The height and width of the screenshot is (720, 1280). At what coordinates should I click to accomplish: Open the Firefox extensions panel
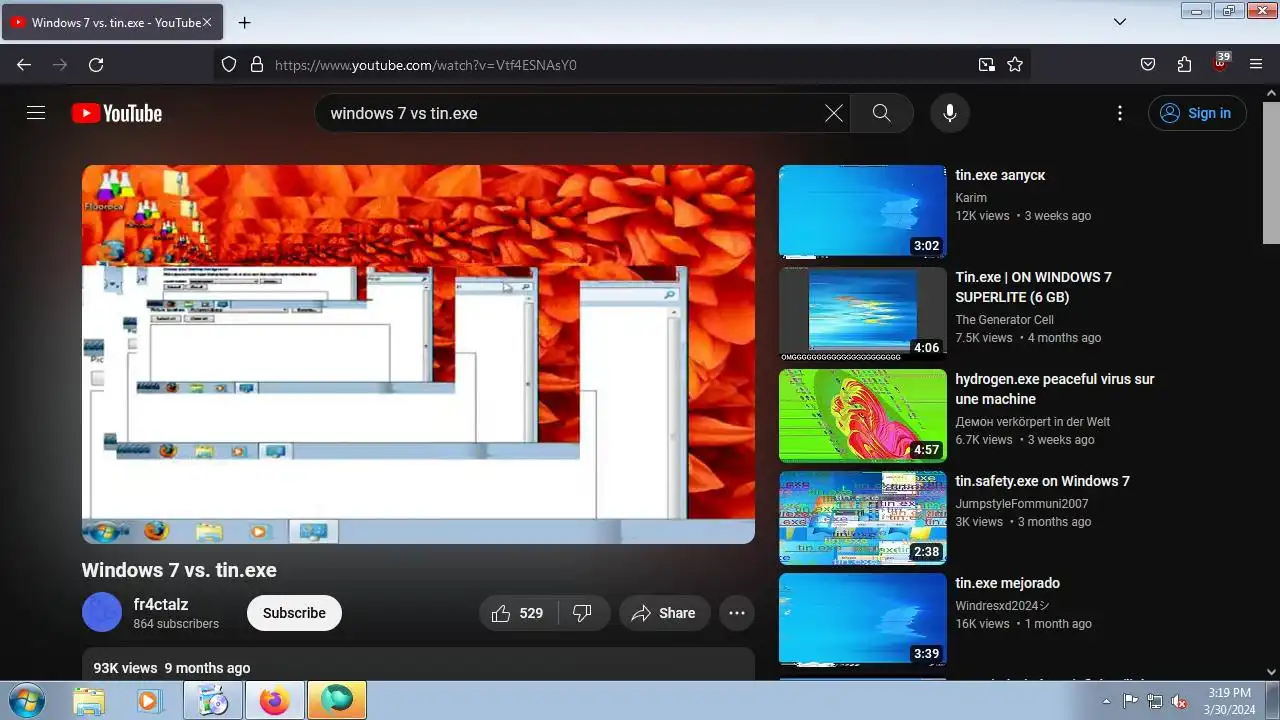1184,64
